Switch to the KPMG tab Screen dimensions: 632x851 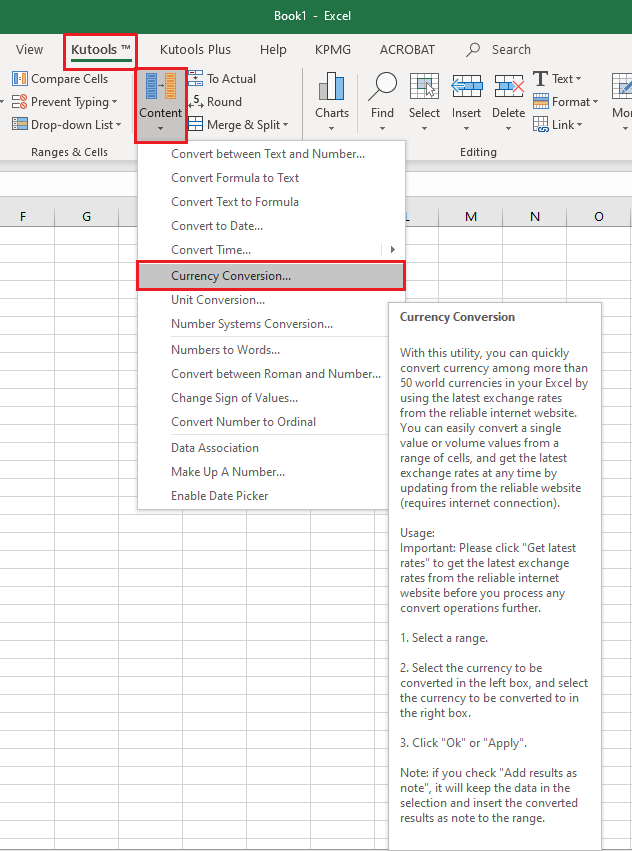(333, 49)
